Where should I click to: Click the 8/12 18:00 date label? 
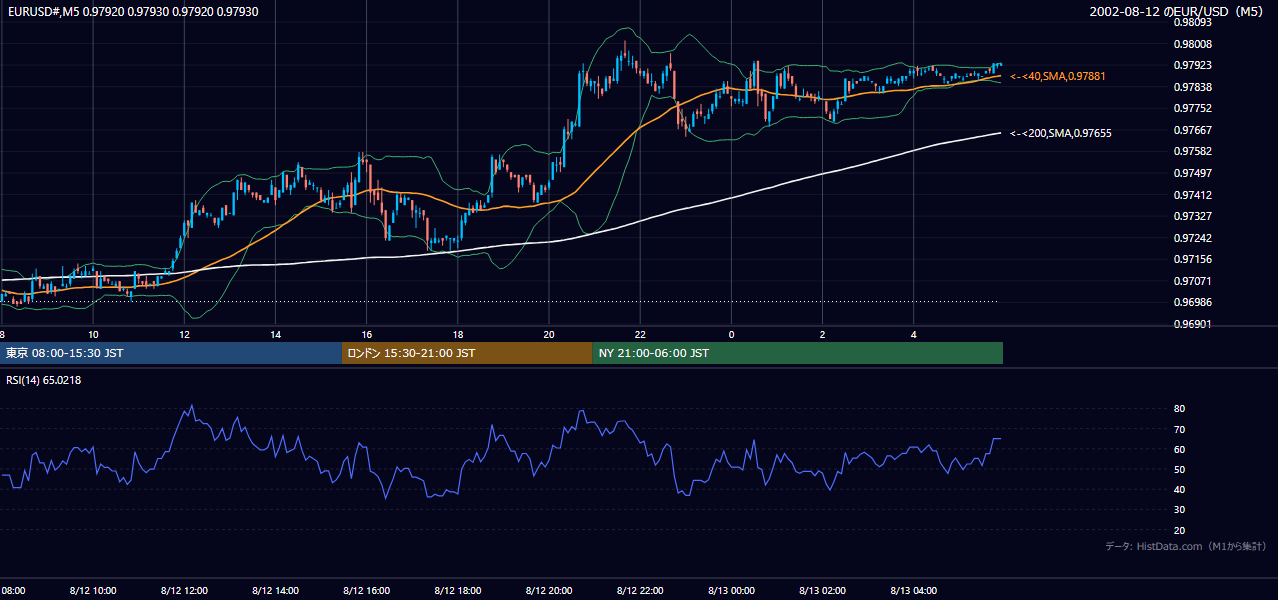pos(458,591)
